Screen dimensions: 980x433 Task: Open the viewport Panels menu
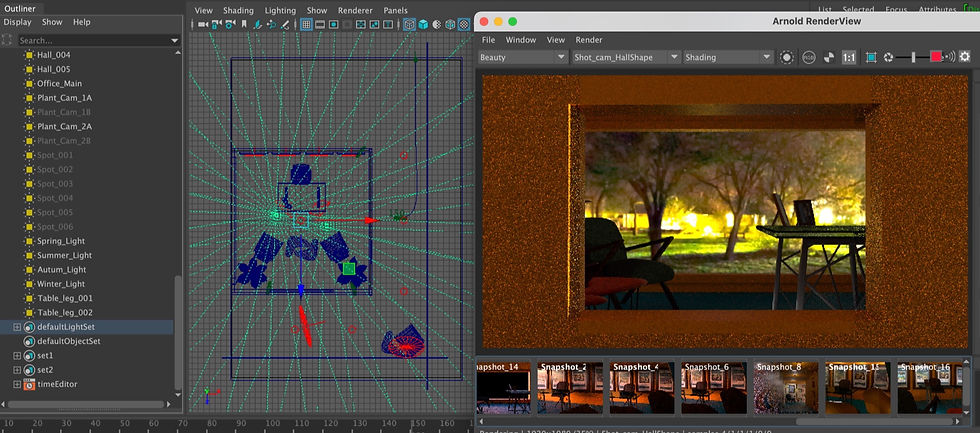pyautogui.click(x=395, y=11)
